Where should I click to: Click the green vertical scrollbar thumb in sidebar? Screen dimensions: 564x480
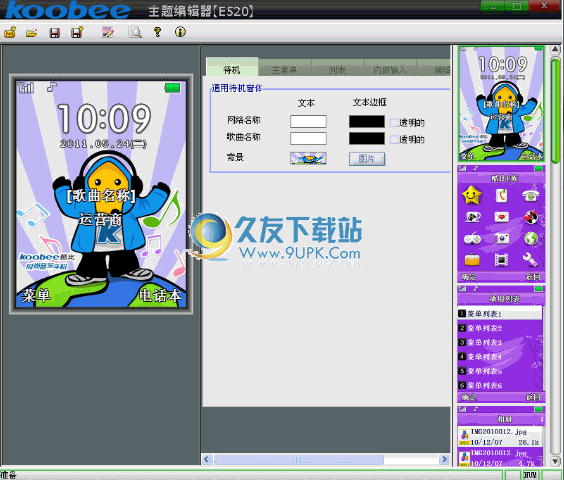pyautogui.click(x=555, y=112)
